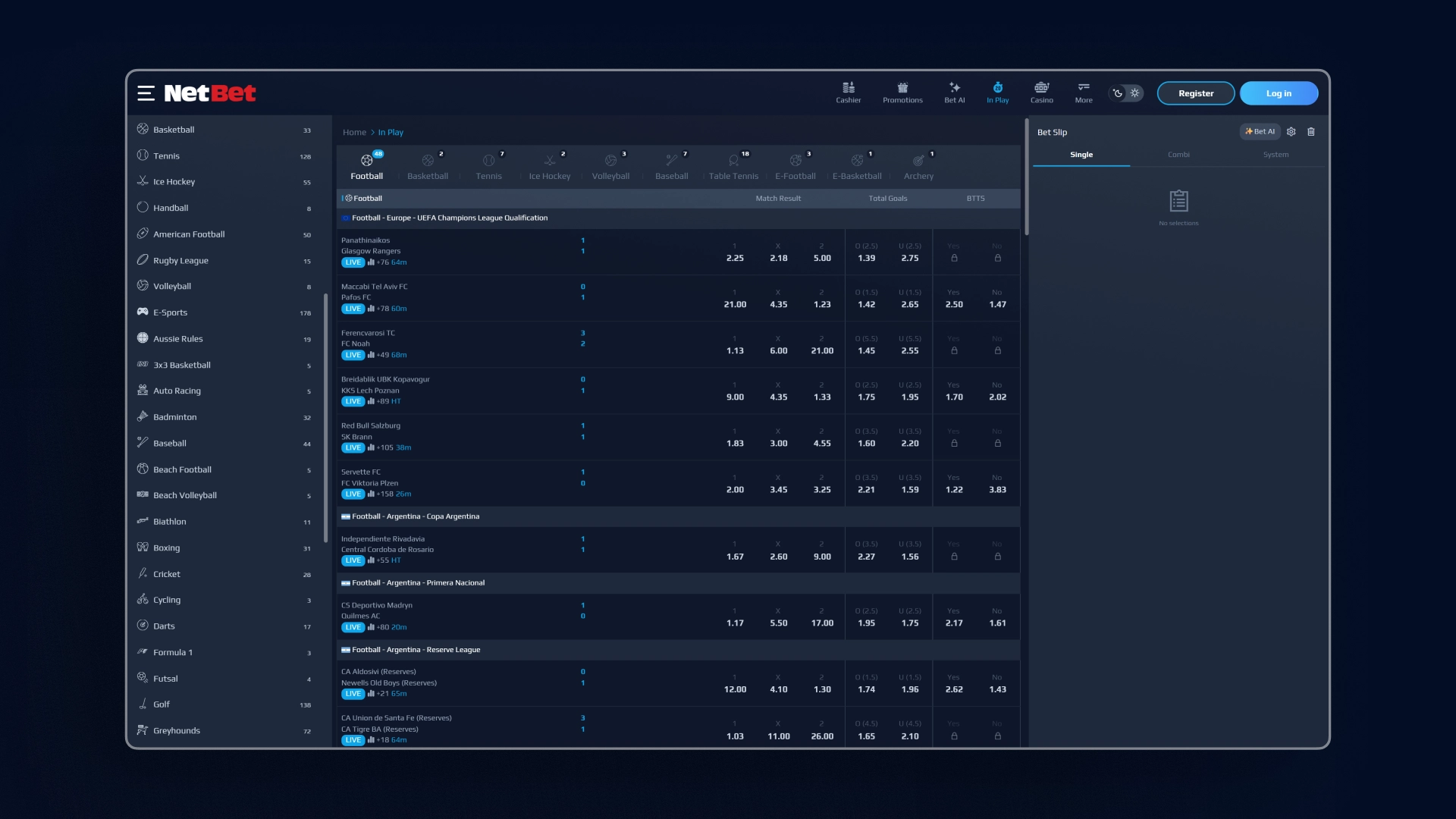Open Ice Hockey in the left sidebar
The height and width of the screenshot is (819, 1456).
point(224,182)
